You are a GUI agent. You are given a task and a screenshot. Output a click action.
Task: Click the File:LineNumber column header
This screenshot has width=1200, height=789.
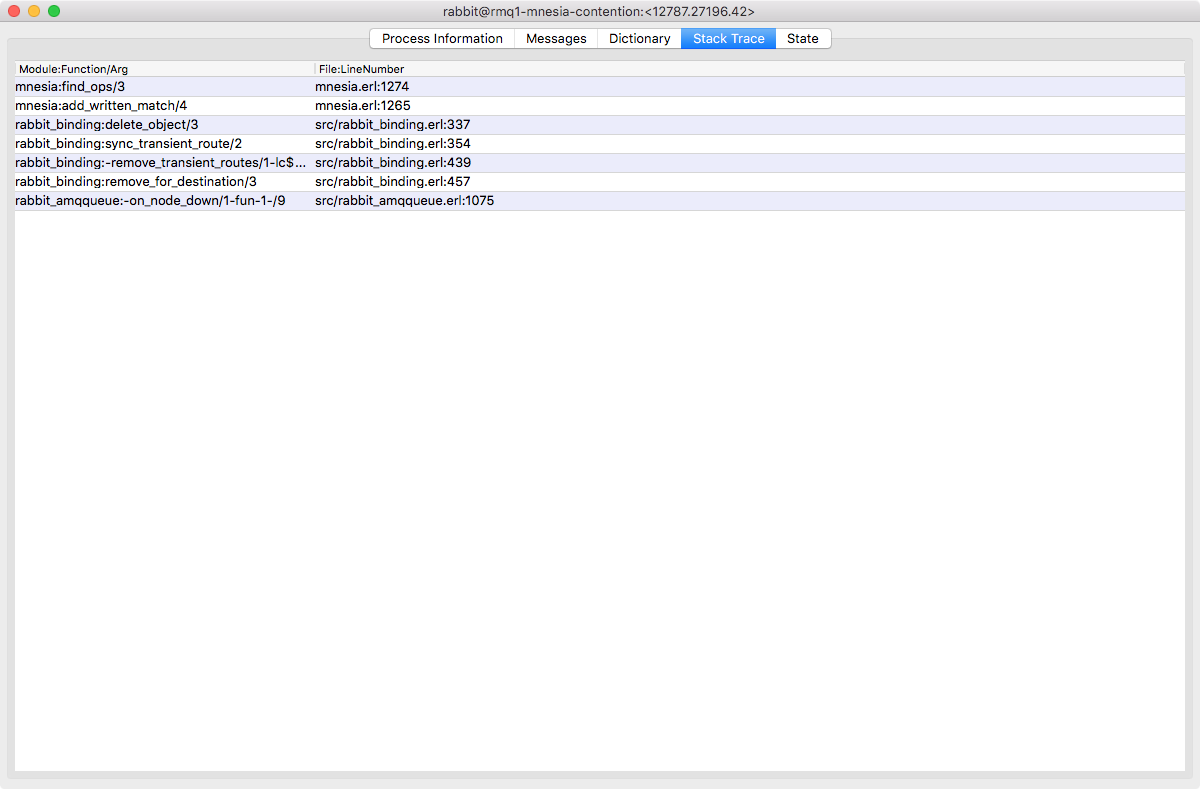pos(750,69)
